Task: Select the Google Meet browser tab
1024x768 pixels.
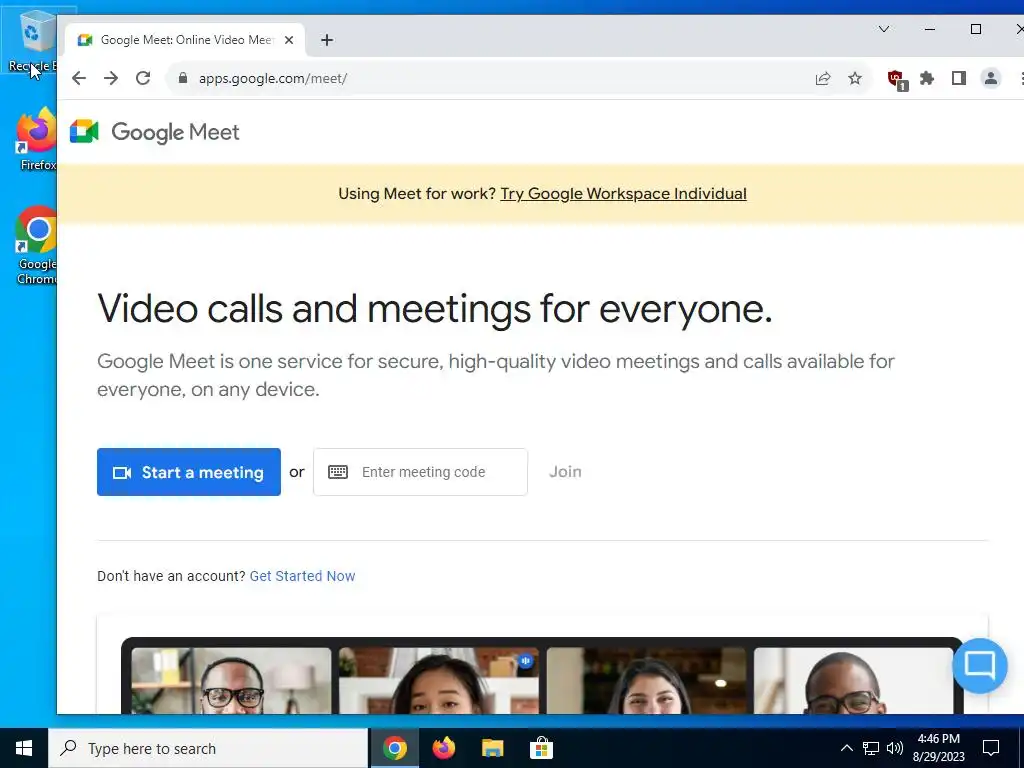Action: (x=185, y=40)
